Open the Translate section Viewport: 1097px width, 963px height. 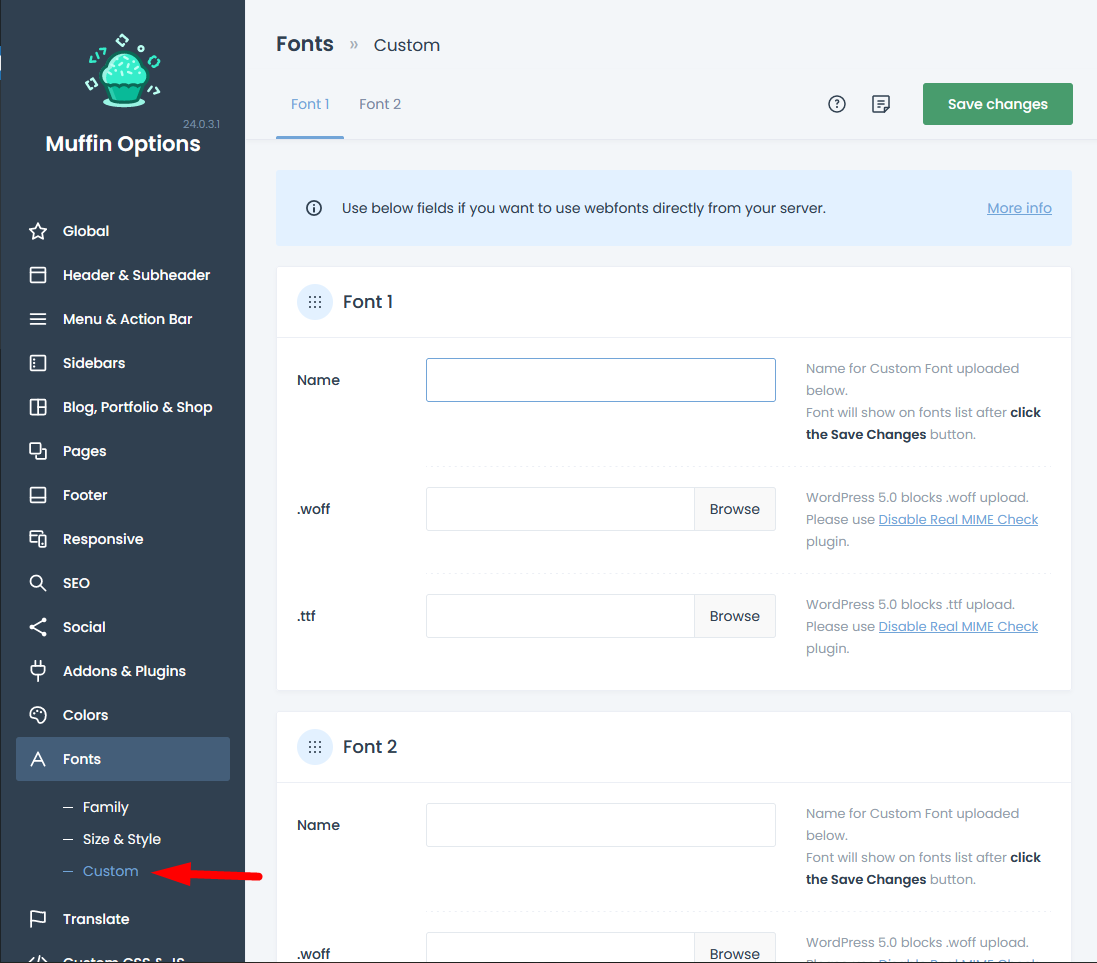point(123,919)
